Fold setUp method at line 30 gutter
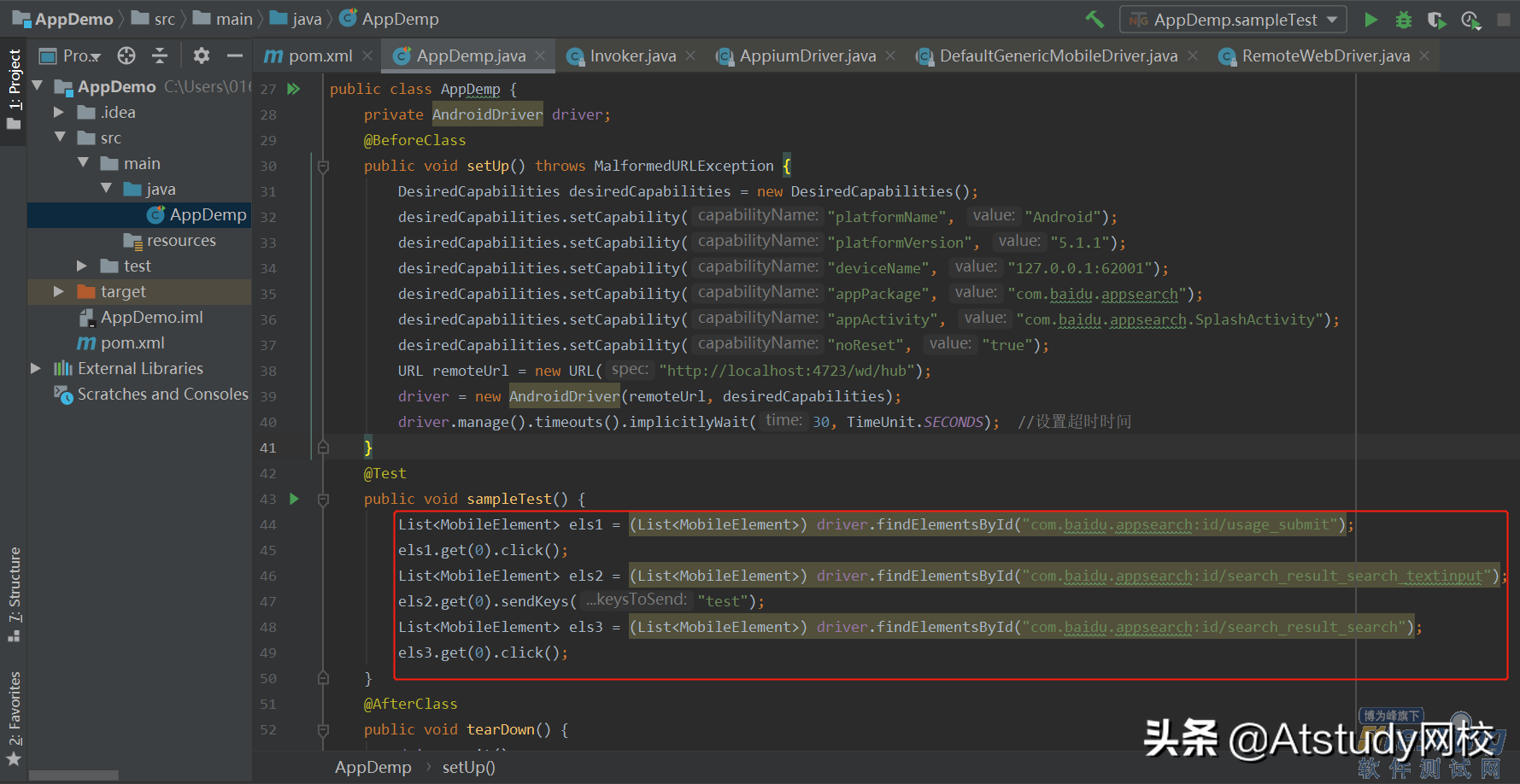Image resolution: width=1520 pixels, height=784 pixels. click(323, 167)
